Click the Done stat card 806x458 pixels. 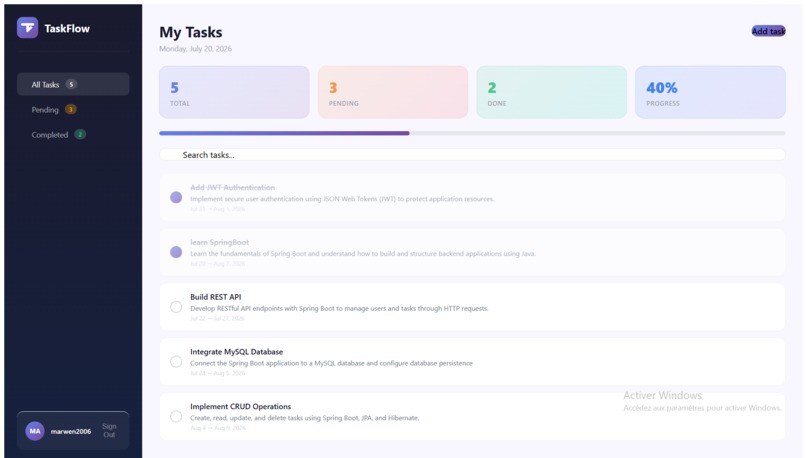[x=552, y=92]
